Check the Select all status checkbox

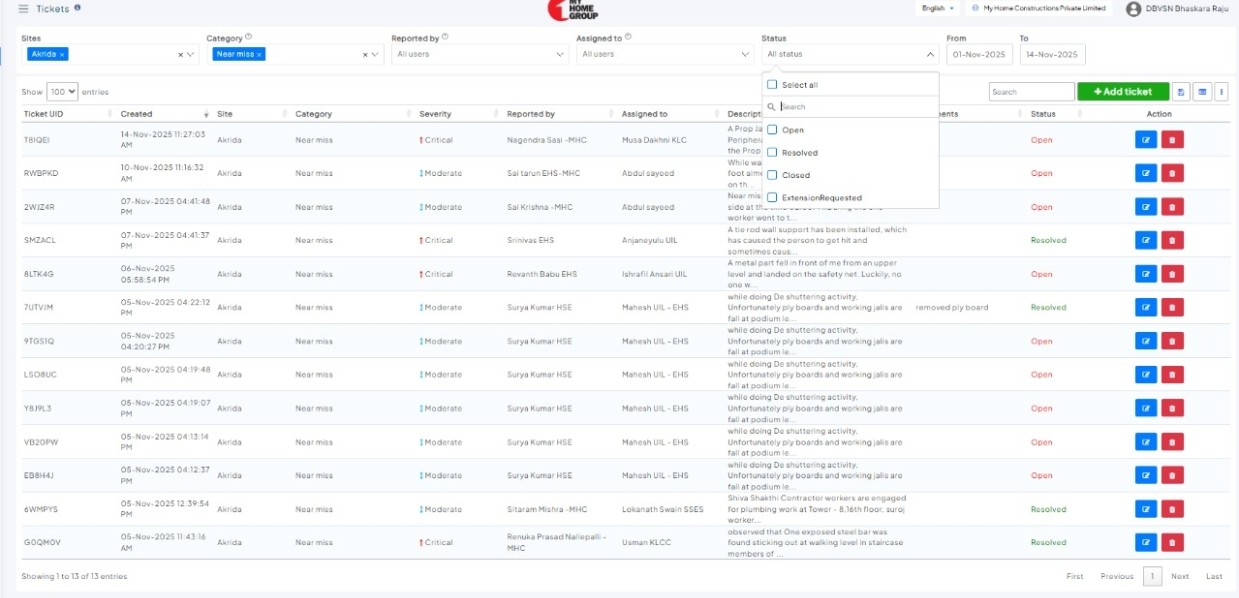(x=772, y=85)
